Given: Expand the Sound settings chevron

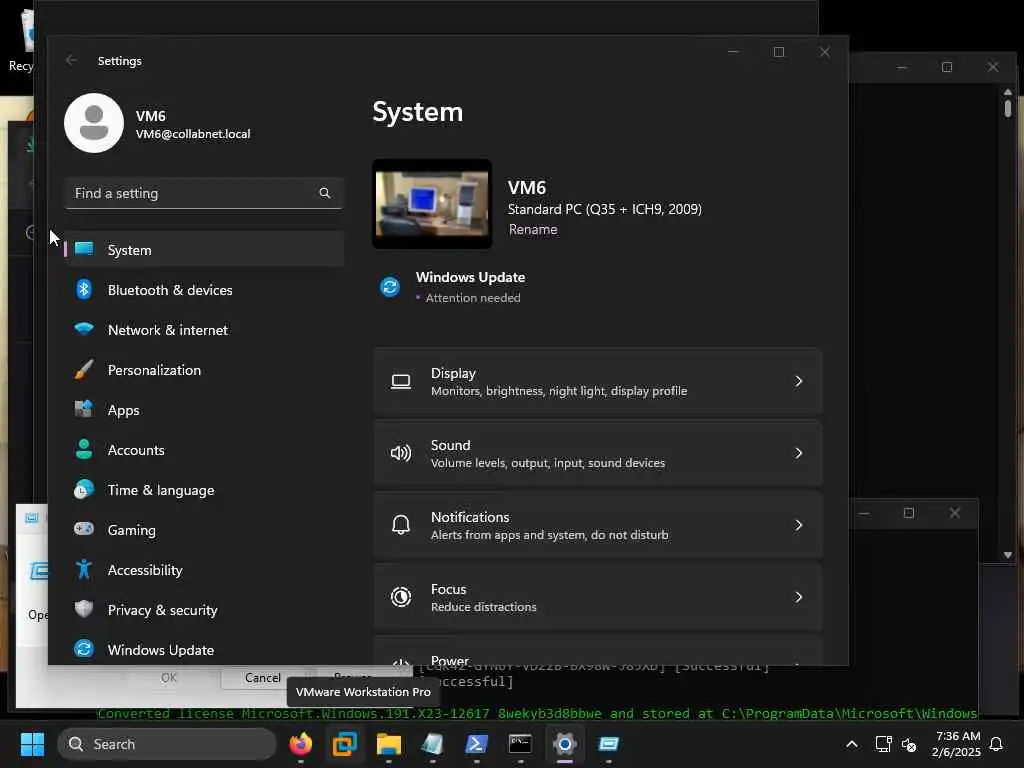Looking at the screenshot, I should pos(798,453).
